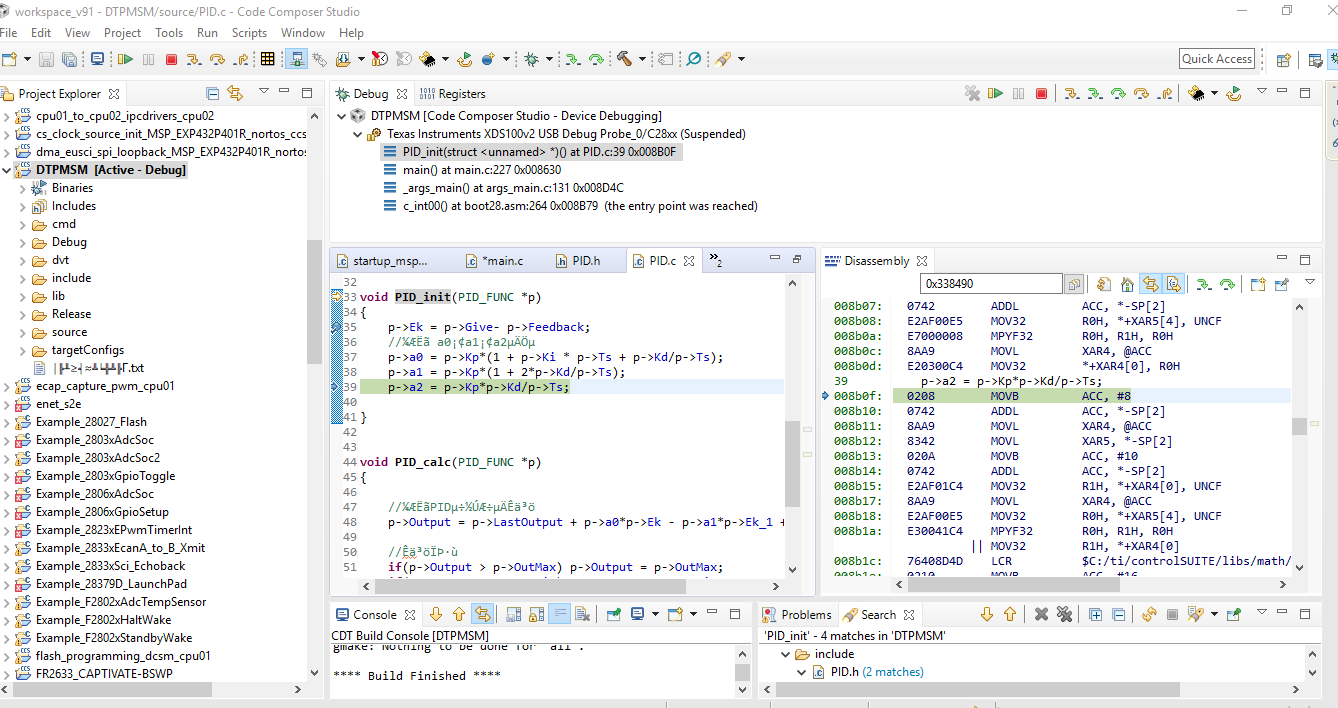The height and width of the screenshot is (708, 1338).
Task: Terminate debug session from Debug view toolbar
Action: tap(1041, 94)
